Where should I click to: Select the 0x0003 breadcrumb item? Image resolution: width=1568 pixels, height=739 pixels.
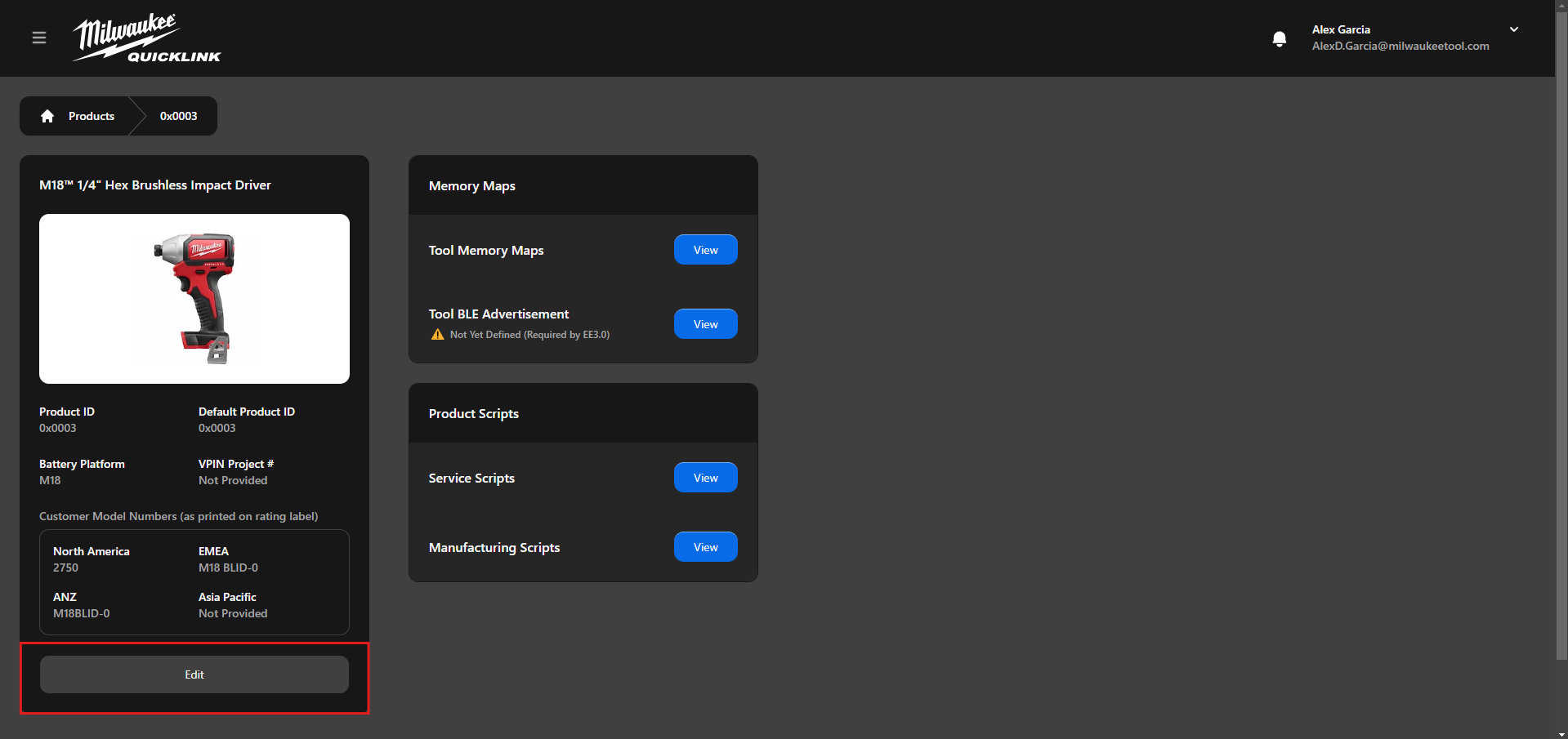coord(179,116)
